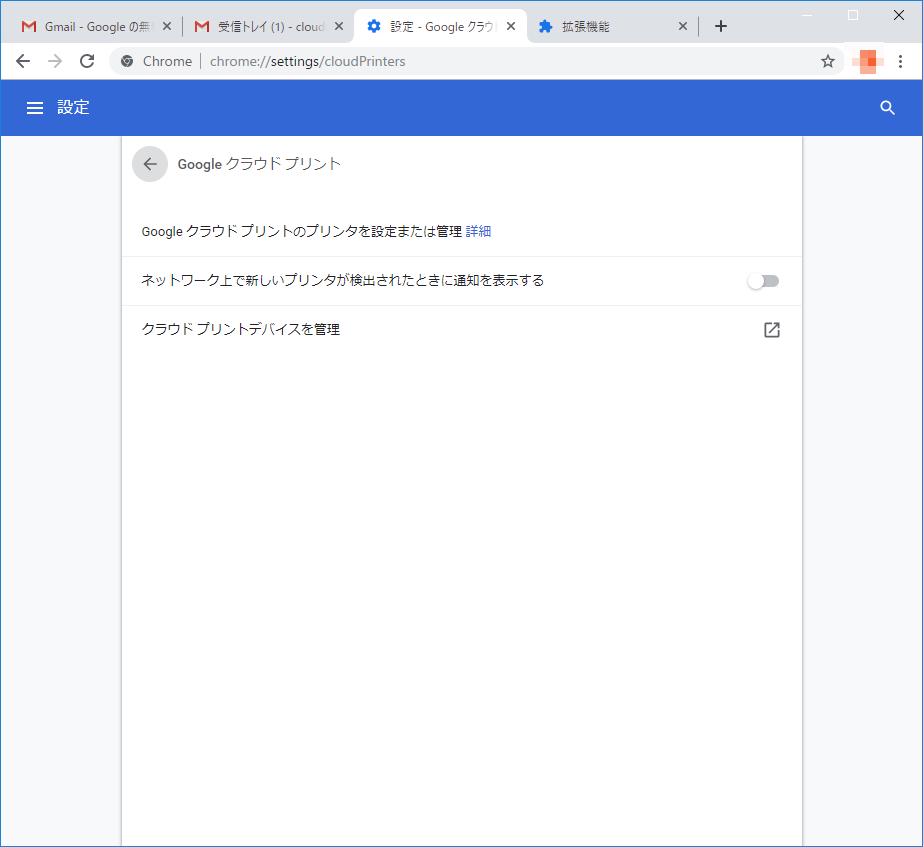Close the 拡張機能 tab
This screenshot has height=847, width=923.
click(683, 26)
